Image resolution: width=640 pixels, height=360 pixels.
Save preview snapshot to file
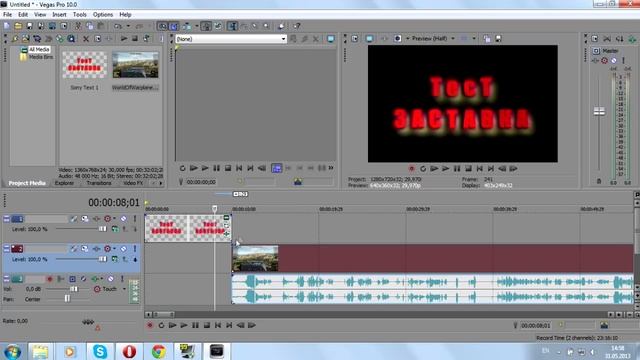pyautogui.click(x=498, y=39)
